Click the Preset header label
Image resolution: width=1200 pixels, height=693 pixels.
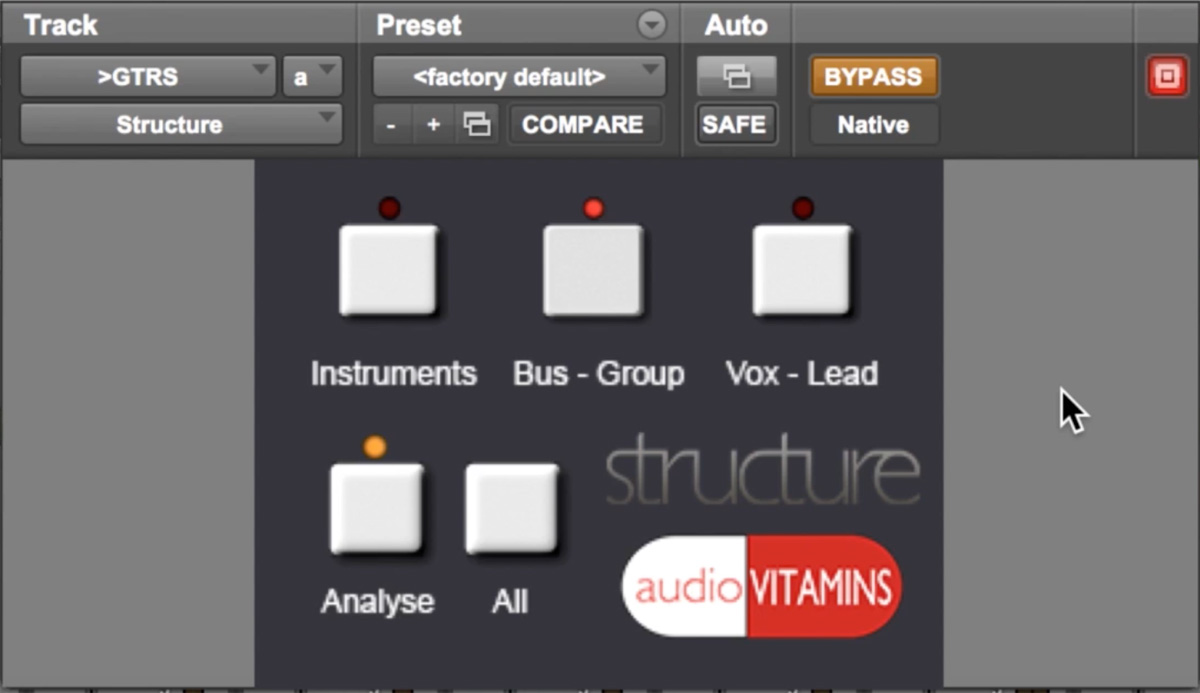(x=419, y=26)
